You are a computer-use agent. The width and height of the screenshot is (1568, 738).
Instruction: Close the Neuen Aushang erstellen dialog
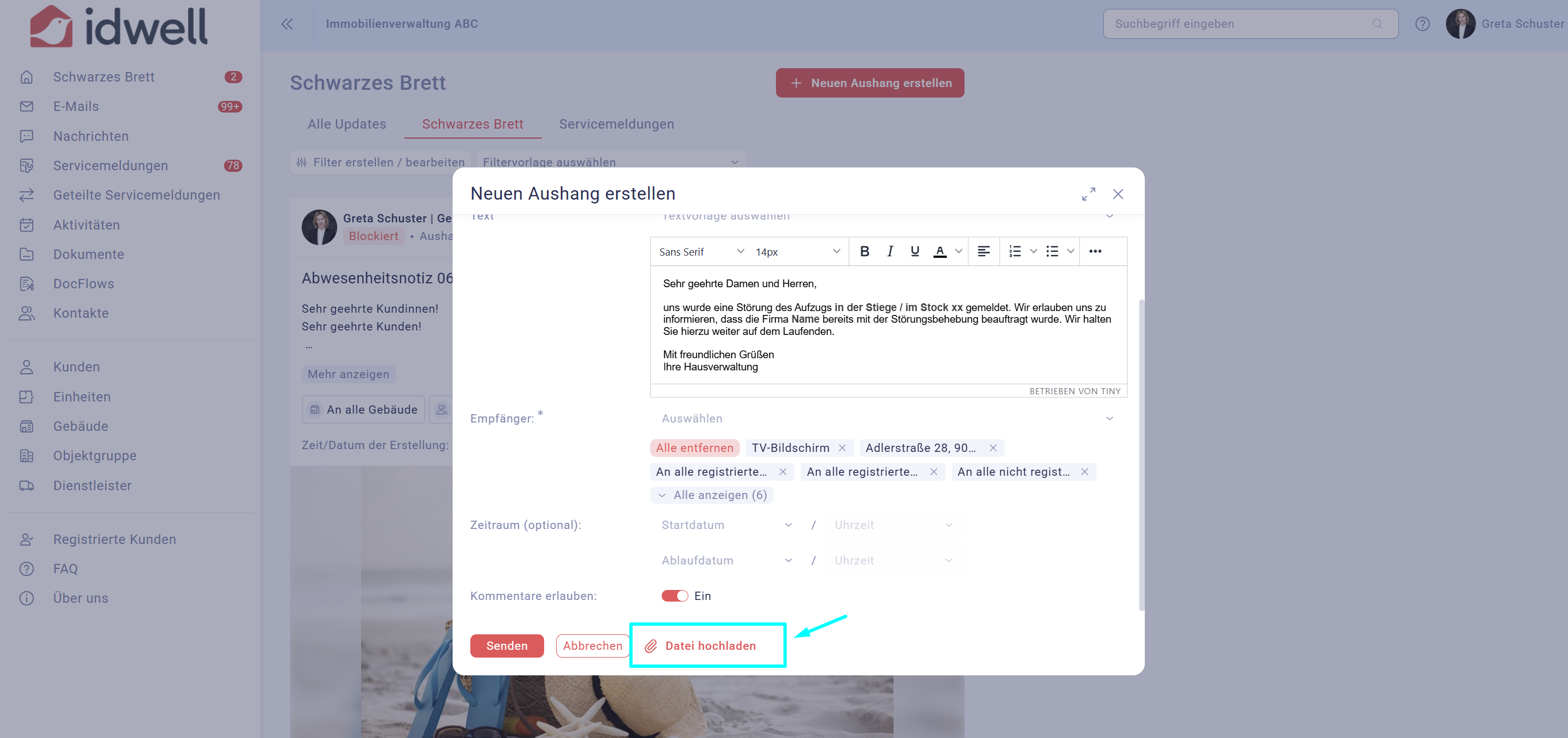point(1118,194)
